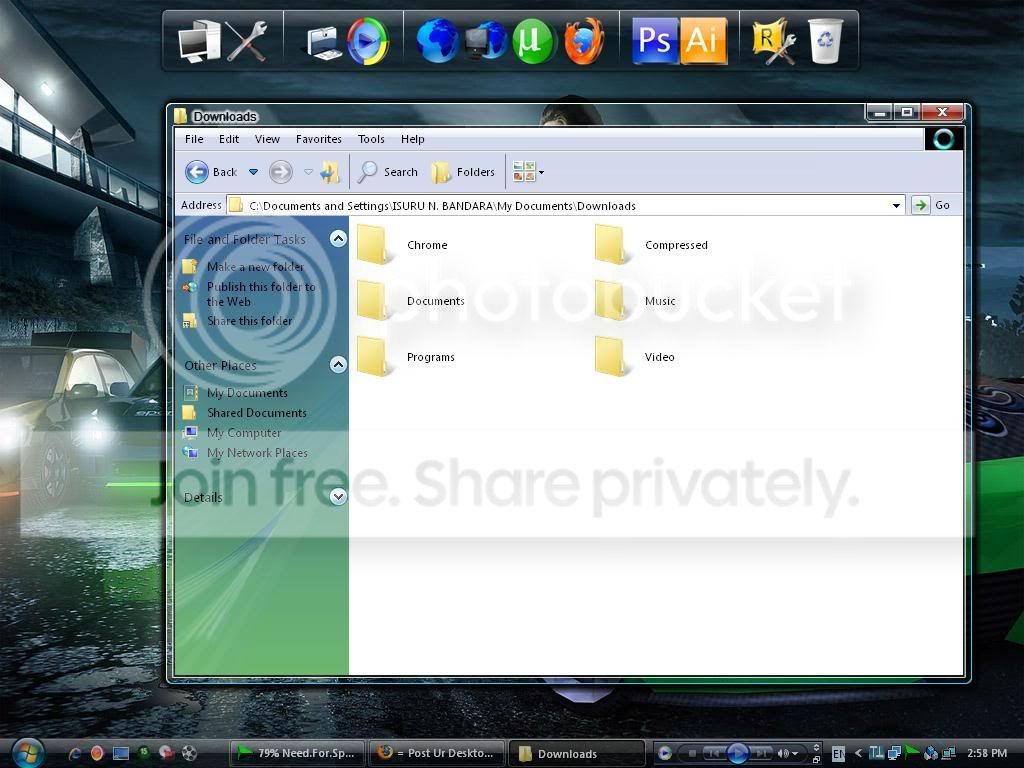Go up one folder level

coord(330,172)
